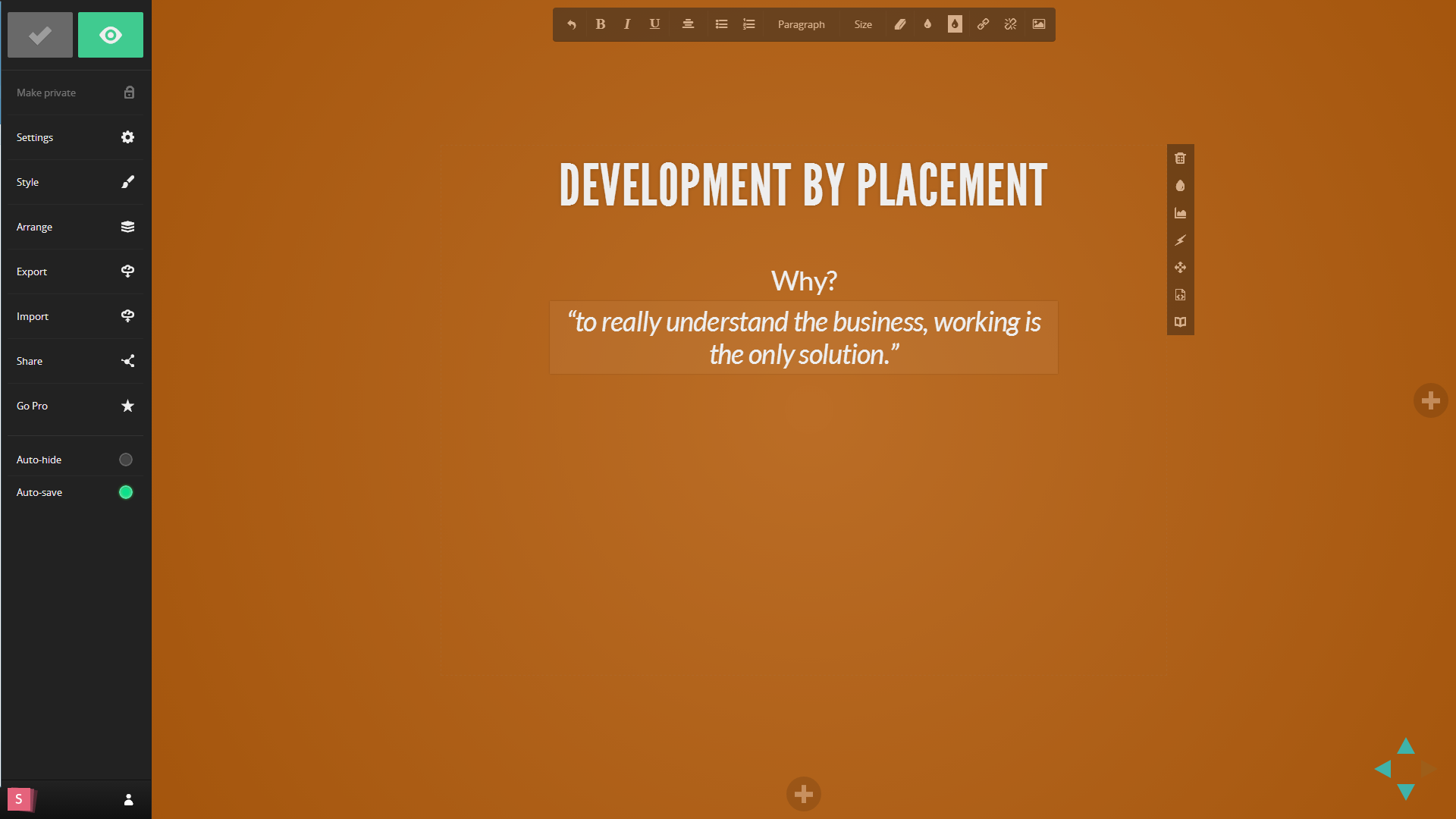Open slide background image option

[x=1180, y=213]
